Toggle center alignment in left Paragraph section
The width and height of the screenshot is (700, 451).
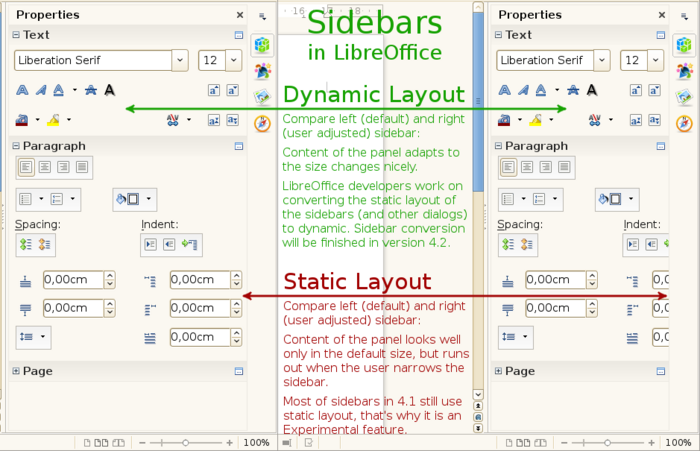(43, 167)
